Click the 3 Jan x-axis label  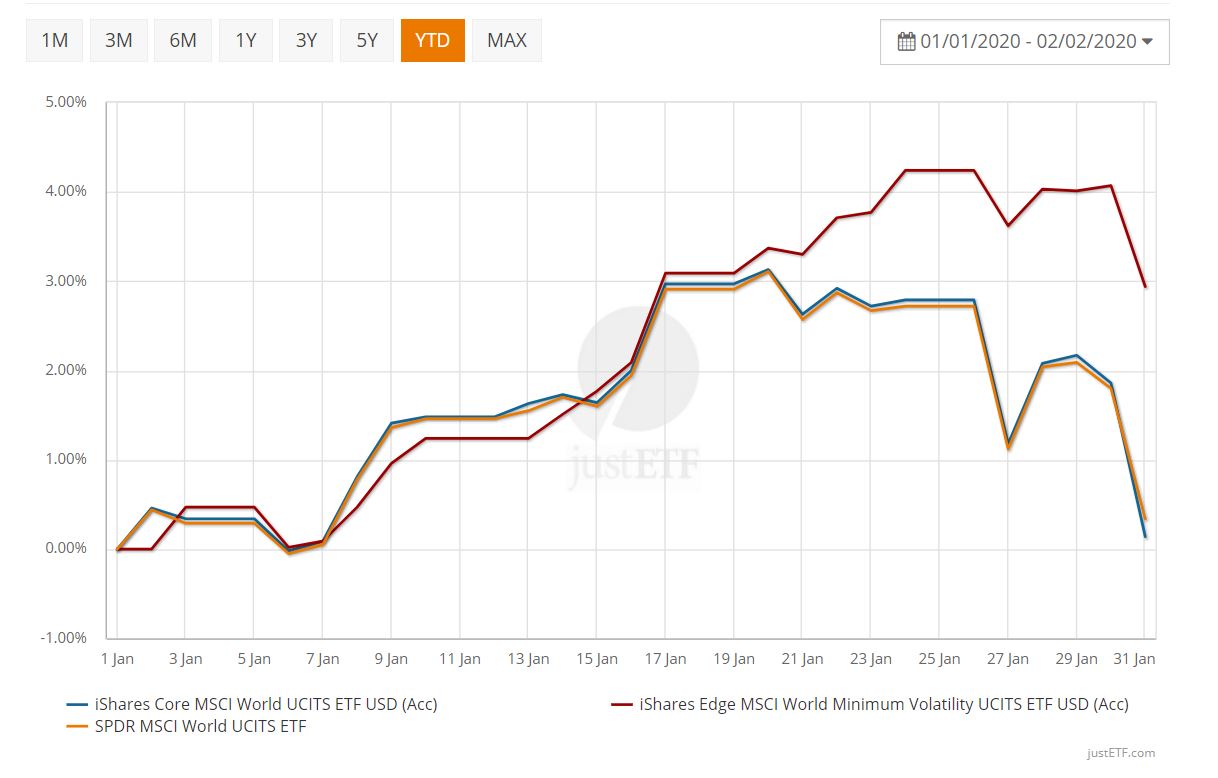coord(185,659)
